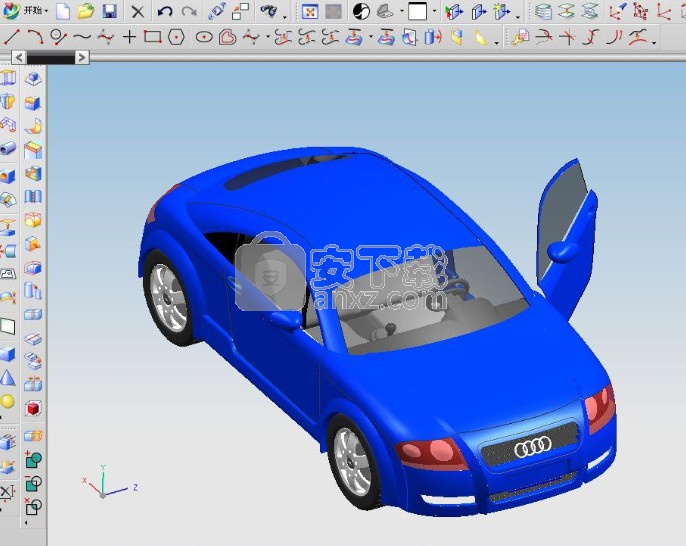Open a file with the folder icon
Viewport: 686px width, 546px height.
click(x=86, y=12)
